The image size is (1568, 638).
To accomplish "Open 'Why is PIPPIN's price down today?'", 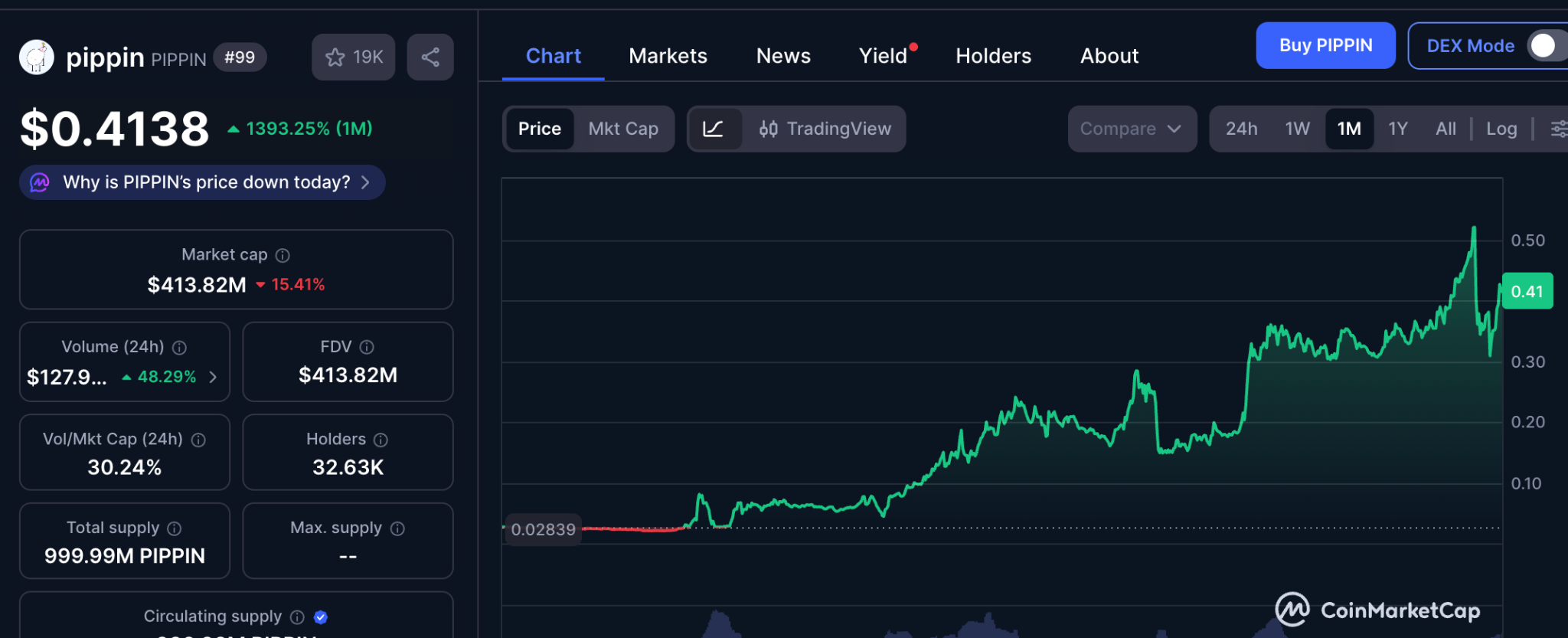I will point(202,182).
